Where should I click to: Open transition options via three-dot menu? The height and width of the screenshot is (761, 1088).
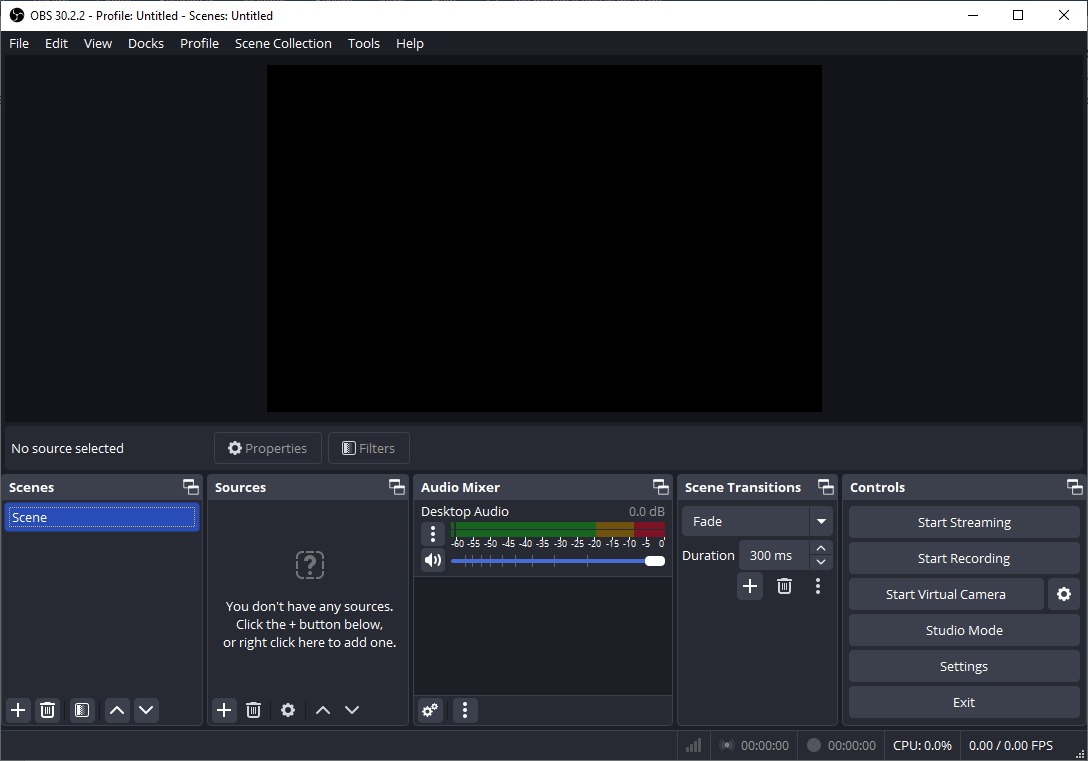818,586
